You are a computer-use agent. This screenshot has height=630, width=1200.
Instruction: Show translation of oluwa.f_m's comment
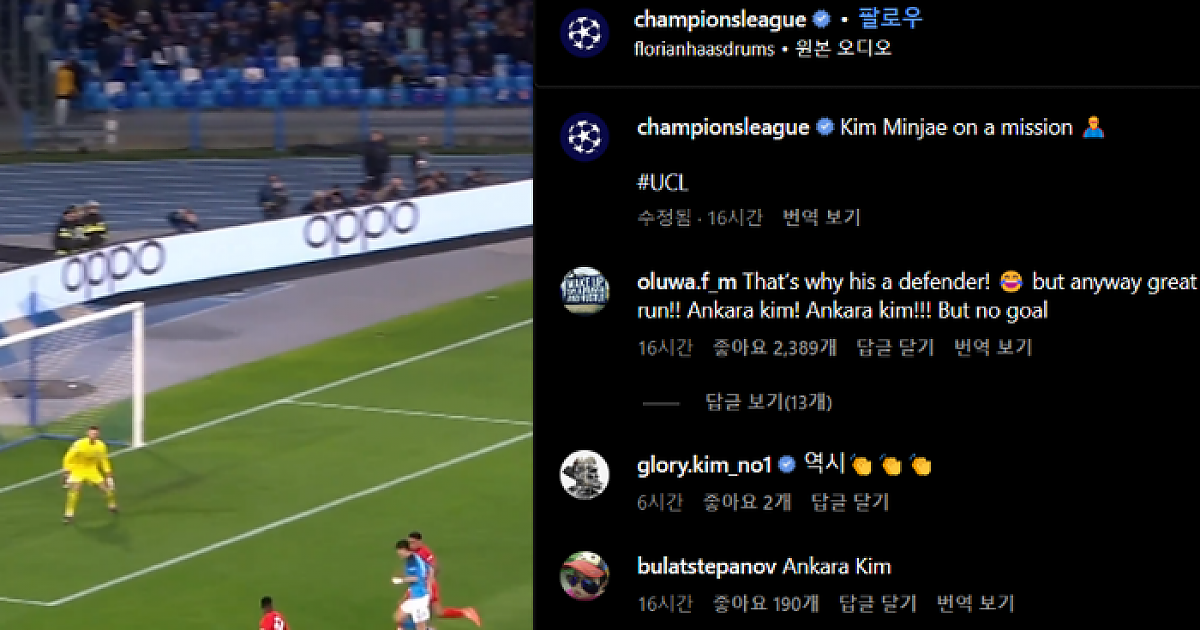coord(993,347)
